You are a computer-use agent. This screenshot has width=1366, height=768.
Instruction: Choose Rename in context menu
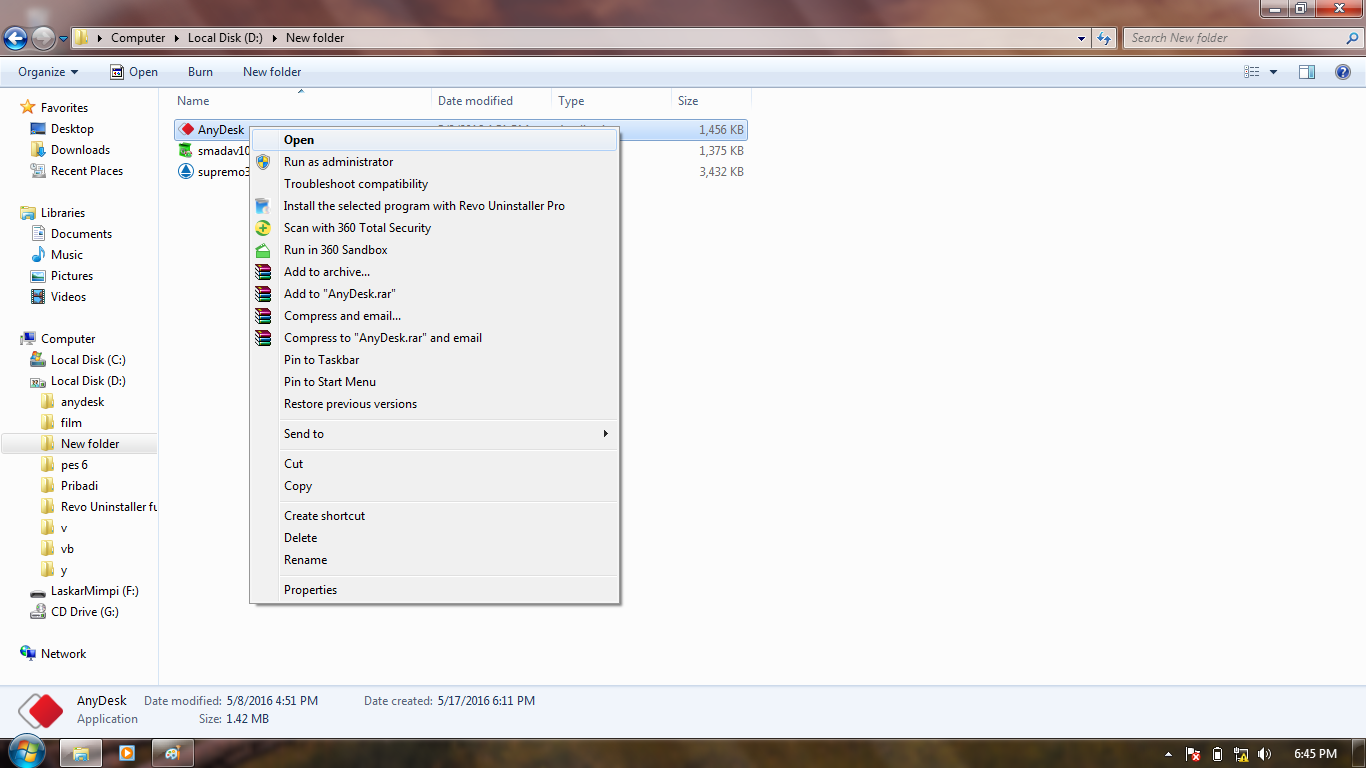tap(434, 560)
